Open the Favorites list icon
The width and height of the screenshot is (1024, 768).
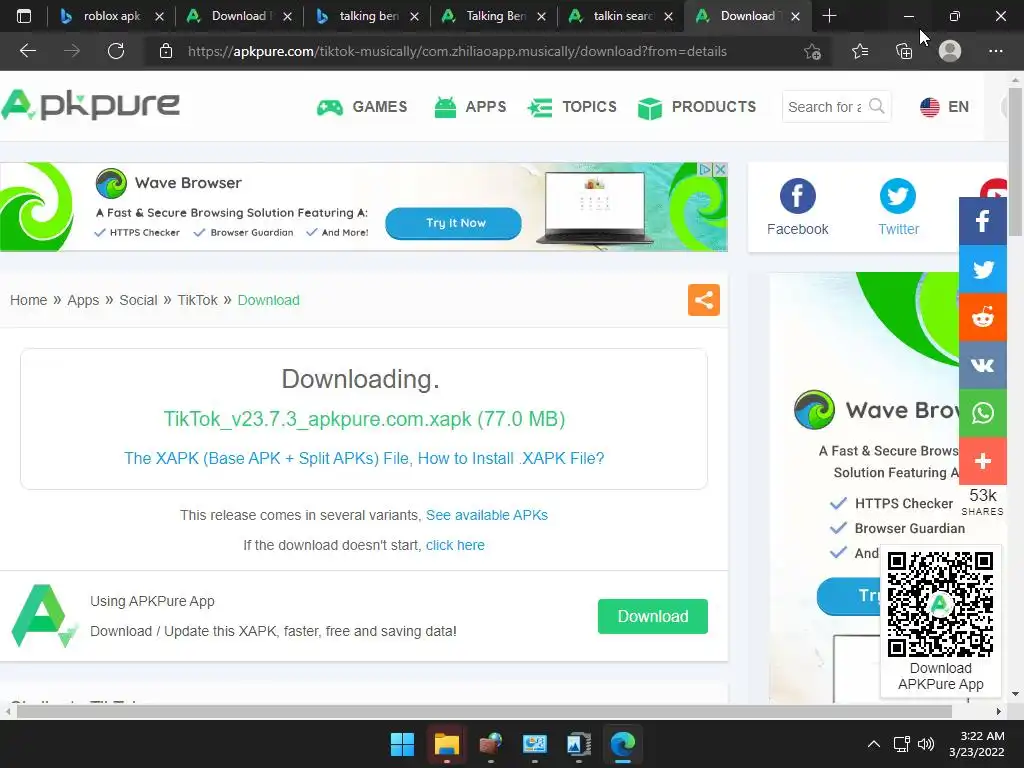pyautogui.click(x=860, y=52)
